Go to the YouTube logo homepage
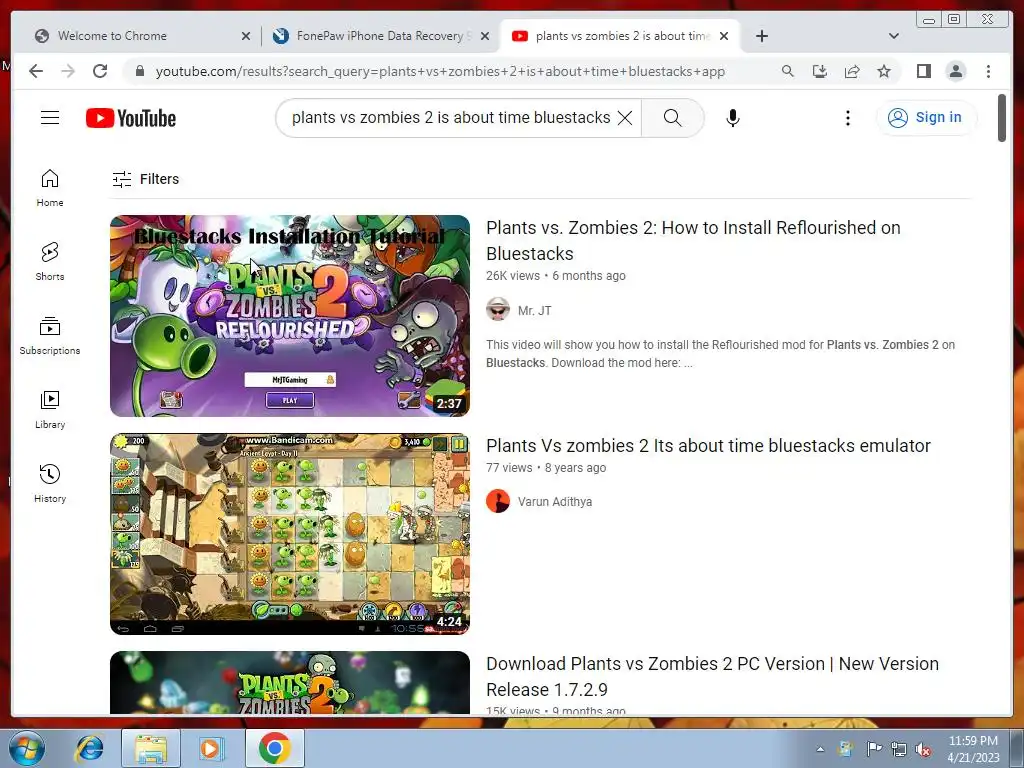 coord(131,118)
